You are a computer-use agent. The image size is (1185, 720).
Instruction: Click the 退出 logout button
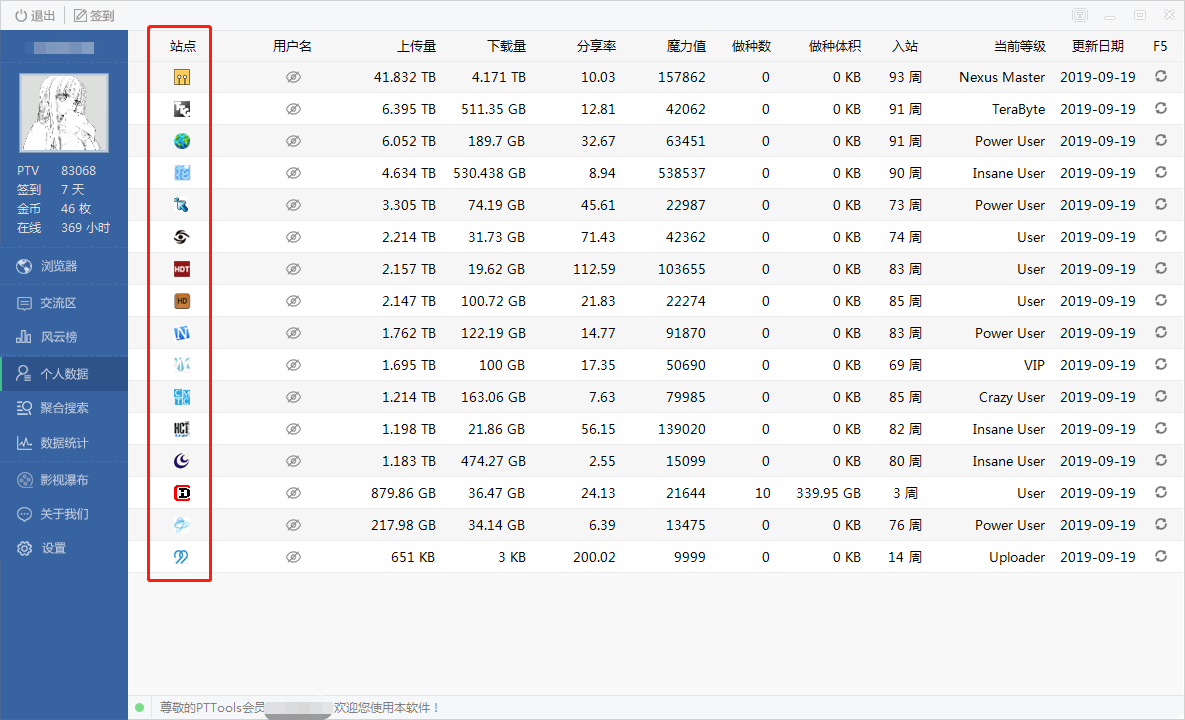point(35,15)
